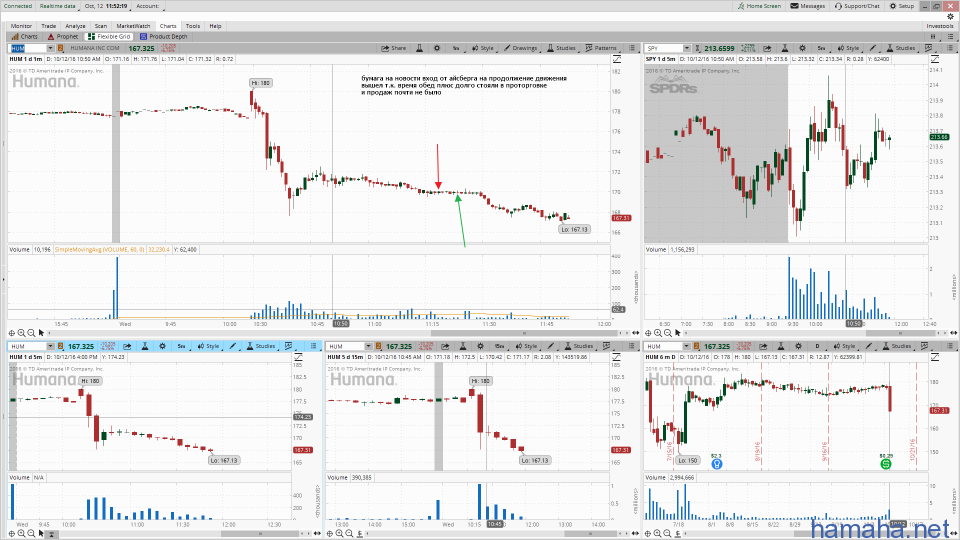Click Support/Chat headset icon
This screenshot has width=960, height=540.
(x=860, y=6)
